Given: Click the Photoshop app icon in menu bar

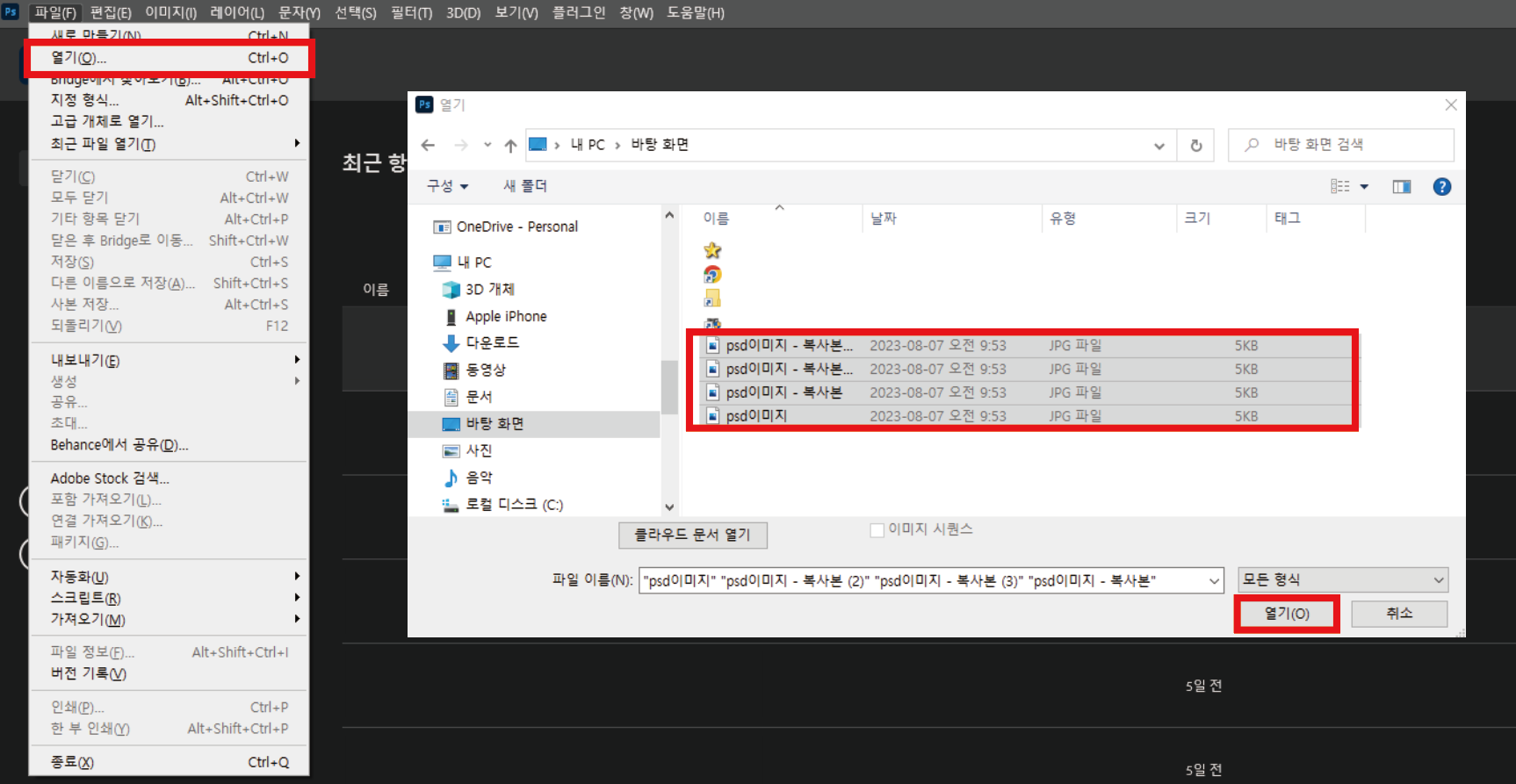Looking at the screenshot, I should (x=11, y=11).
